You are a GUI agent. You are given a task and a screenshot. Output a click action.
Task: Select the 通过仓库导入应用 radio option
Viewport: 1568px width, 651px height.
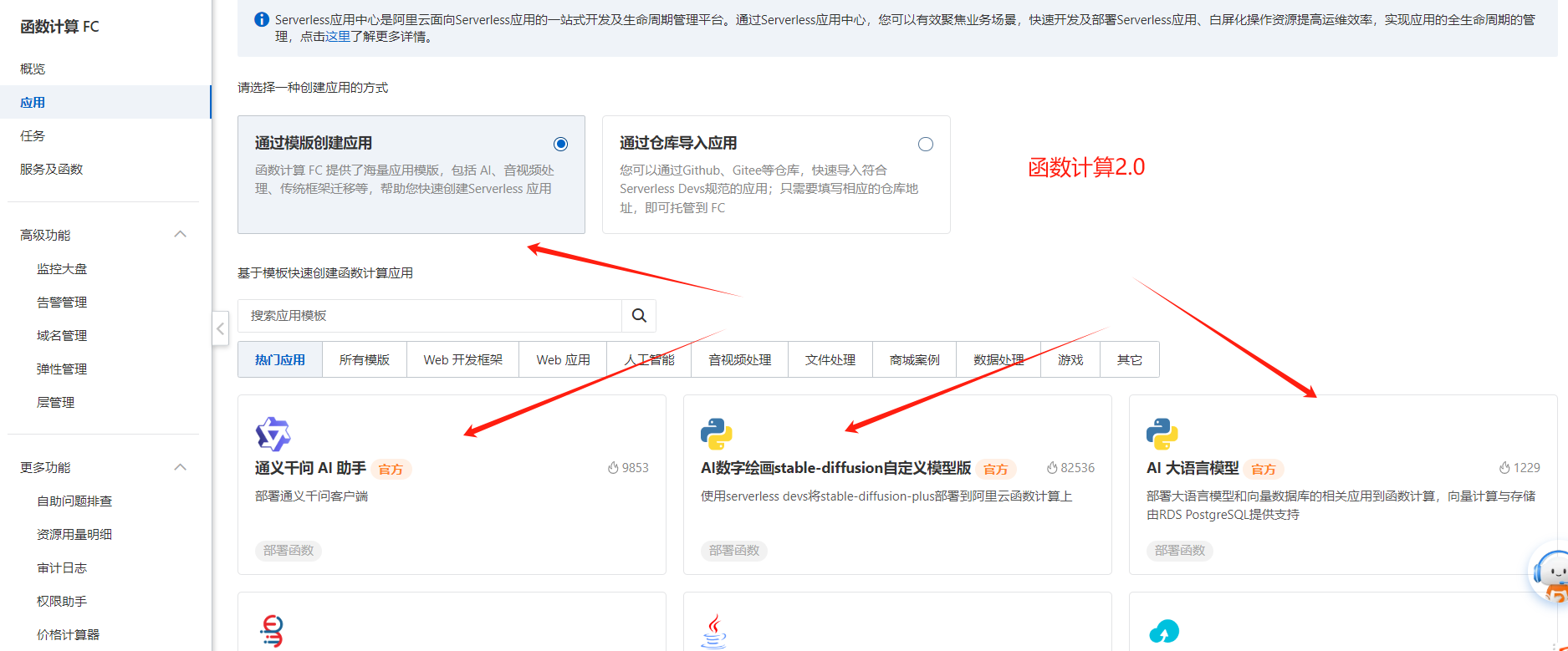(926, 144)
